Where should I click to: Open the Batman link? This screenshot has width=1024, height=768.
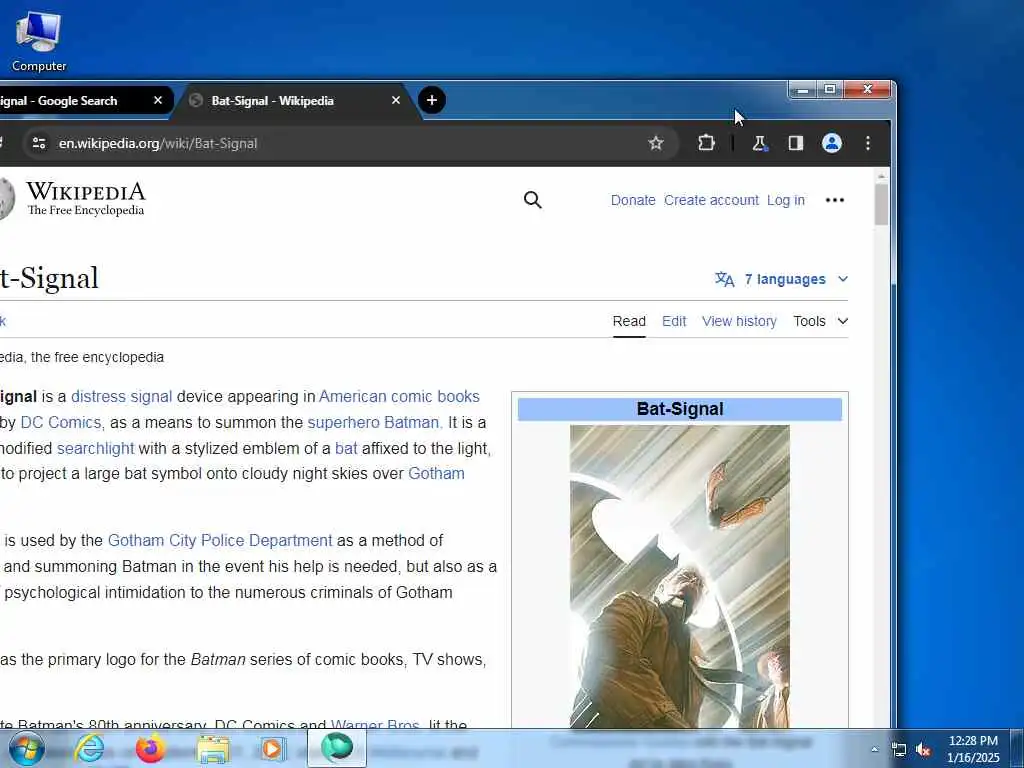tap(411, 423)
